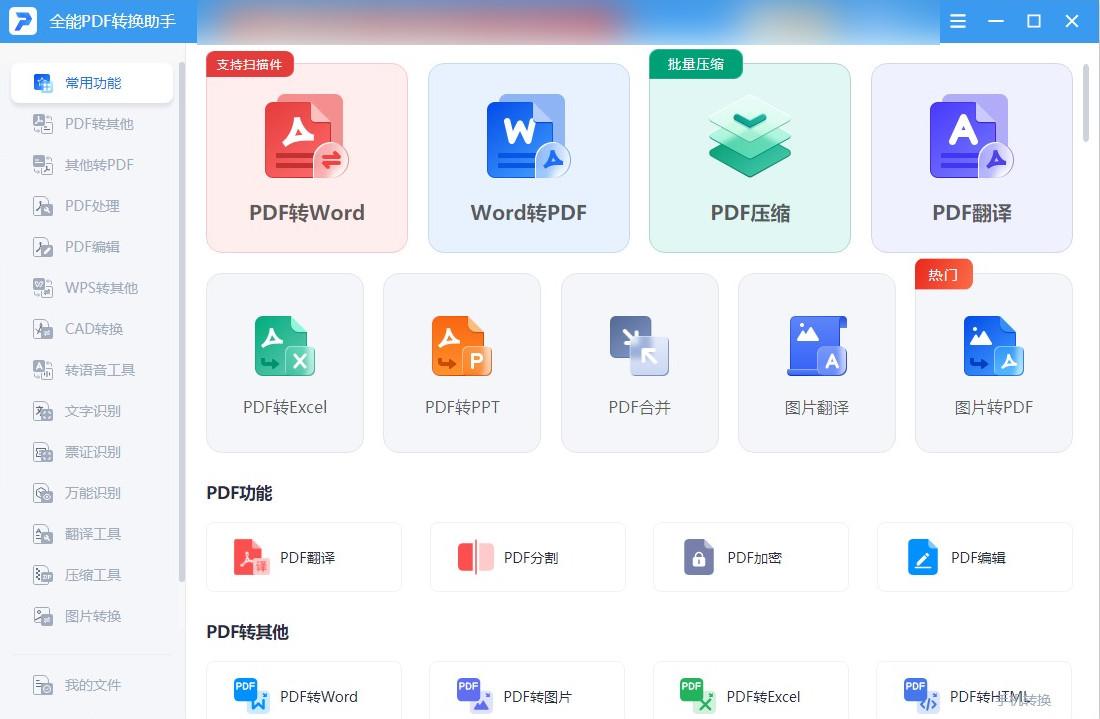
Task: Open the PDF转PPT converter
Action: [461, 362]
